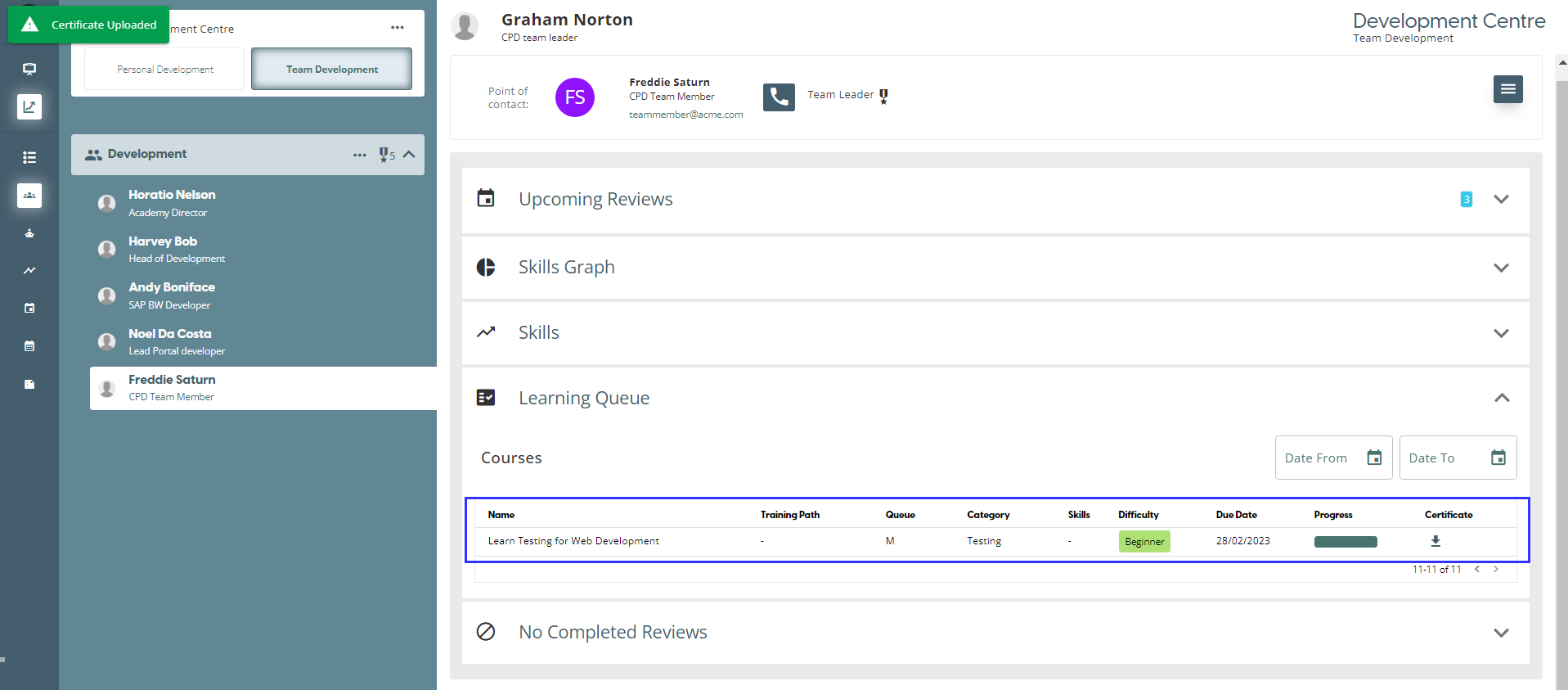Click the monitor icon in sidebar

[29, 69]
